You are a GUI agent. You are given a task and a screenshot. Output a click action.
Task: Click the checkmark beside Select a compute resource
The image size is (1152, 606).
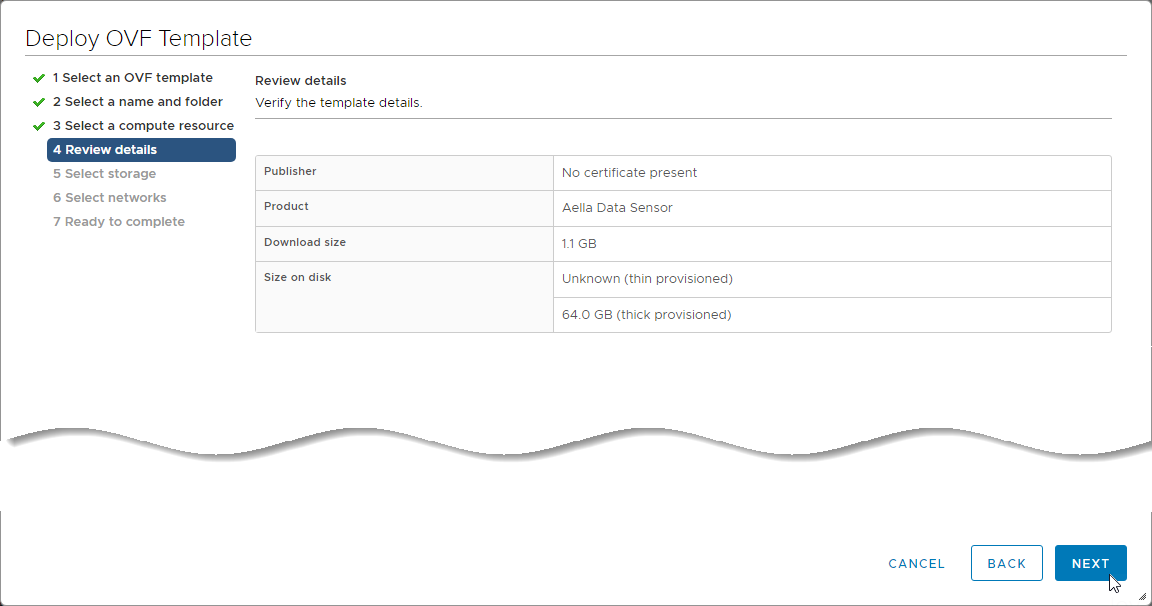pyautogui.click(x=39, y=126)
